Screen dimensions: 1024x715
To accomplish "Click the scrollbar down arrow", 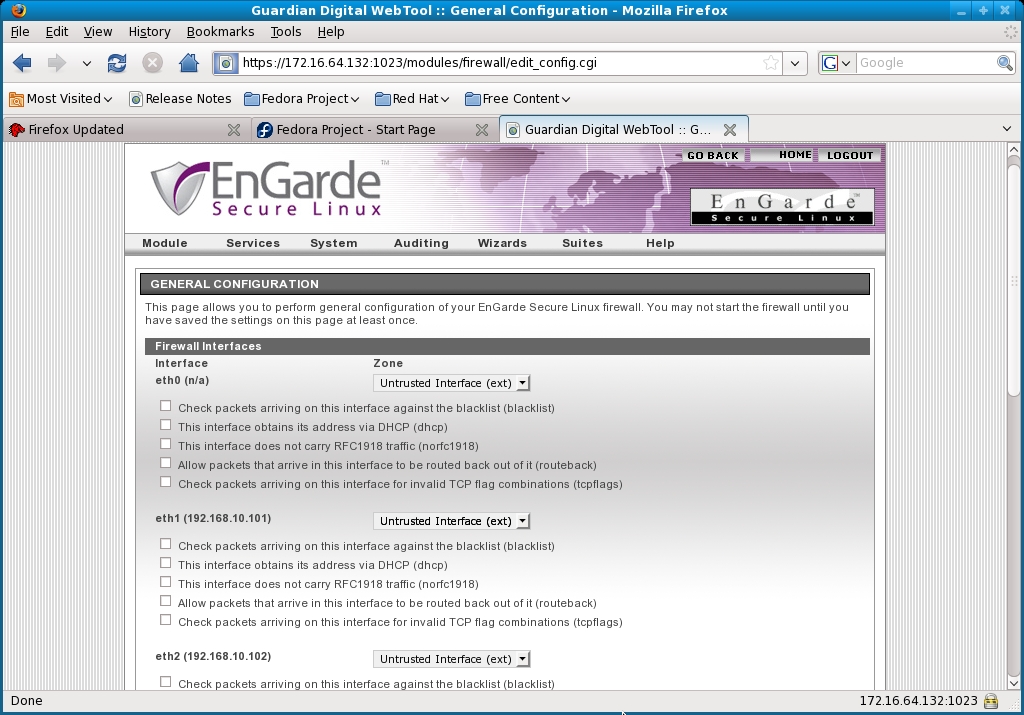I will [1014, 683].
